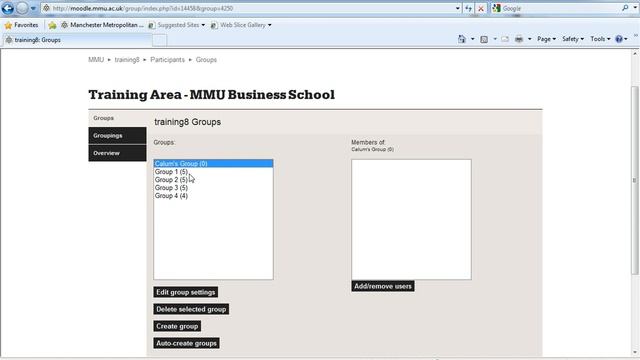The height and width of the screenshot is (360, 640).
Task: Click the Edit group settings button
Action: click(186, 292)
